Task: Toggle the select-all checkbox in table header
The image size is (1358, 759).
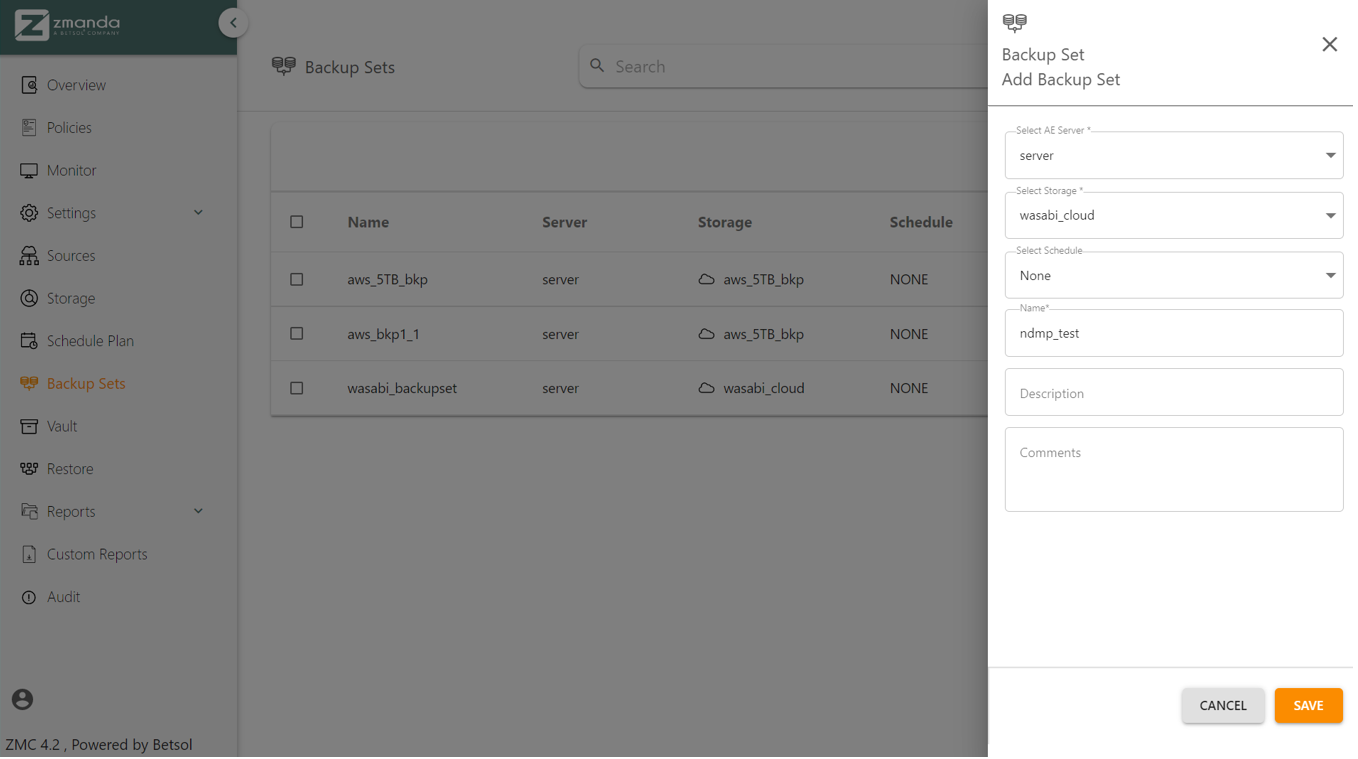Action: coord(298,223)
